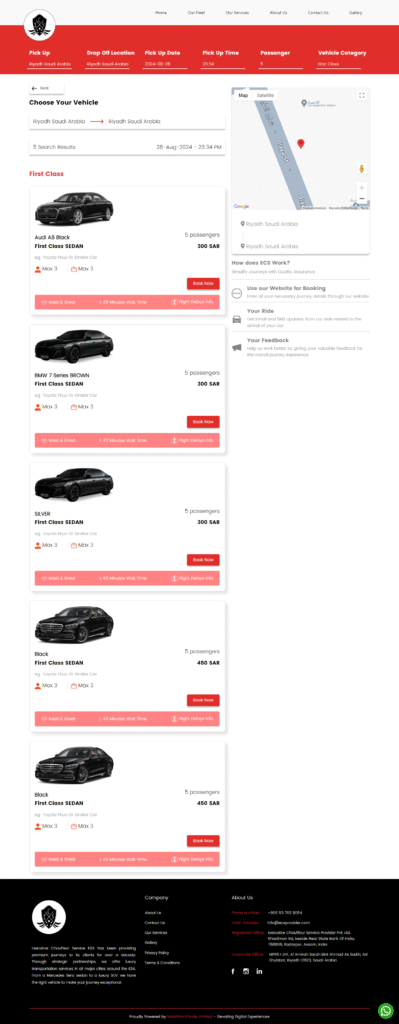Switch map to Satellite view
Viewport: 399px width, 1024px height.
pos(265,95)
